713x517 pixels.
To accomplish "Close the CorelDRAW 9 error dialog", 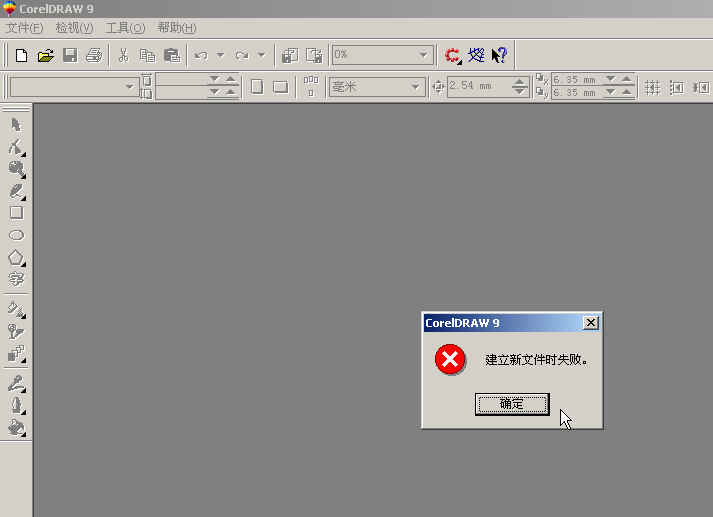I will (x=591, y=323).
